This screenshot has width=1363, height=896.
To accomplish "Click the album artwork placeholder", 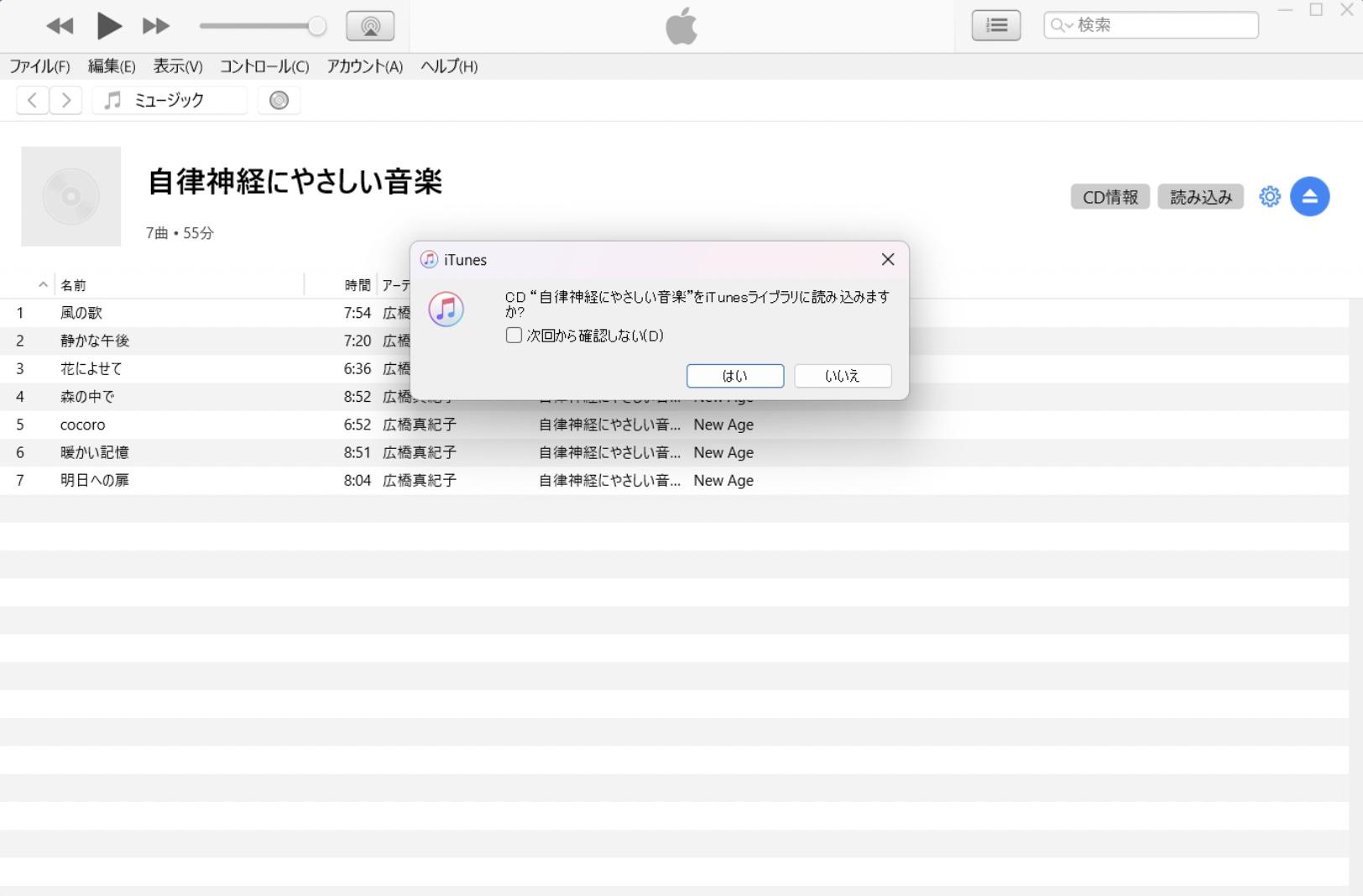I will (x=71, y=196).
